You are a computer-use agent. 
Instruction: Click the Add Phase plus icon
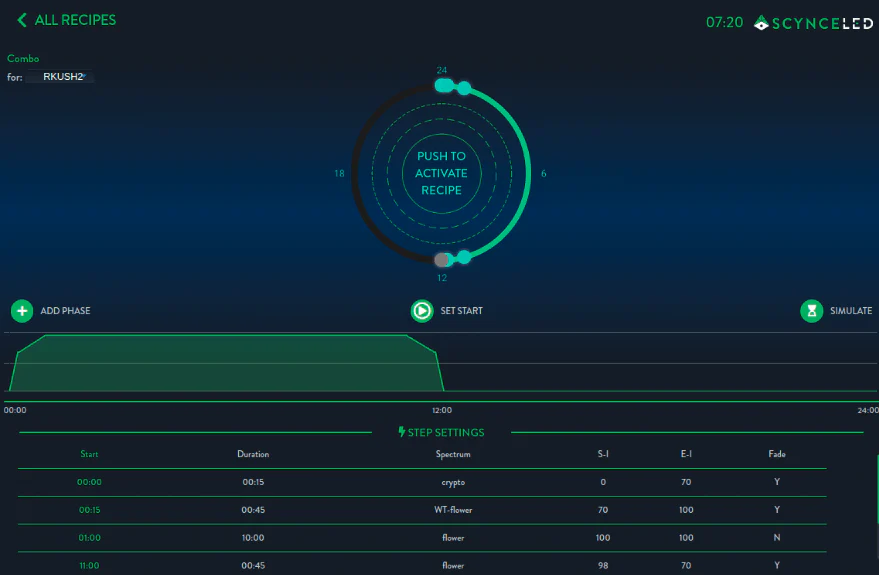[x=22, y=311]
